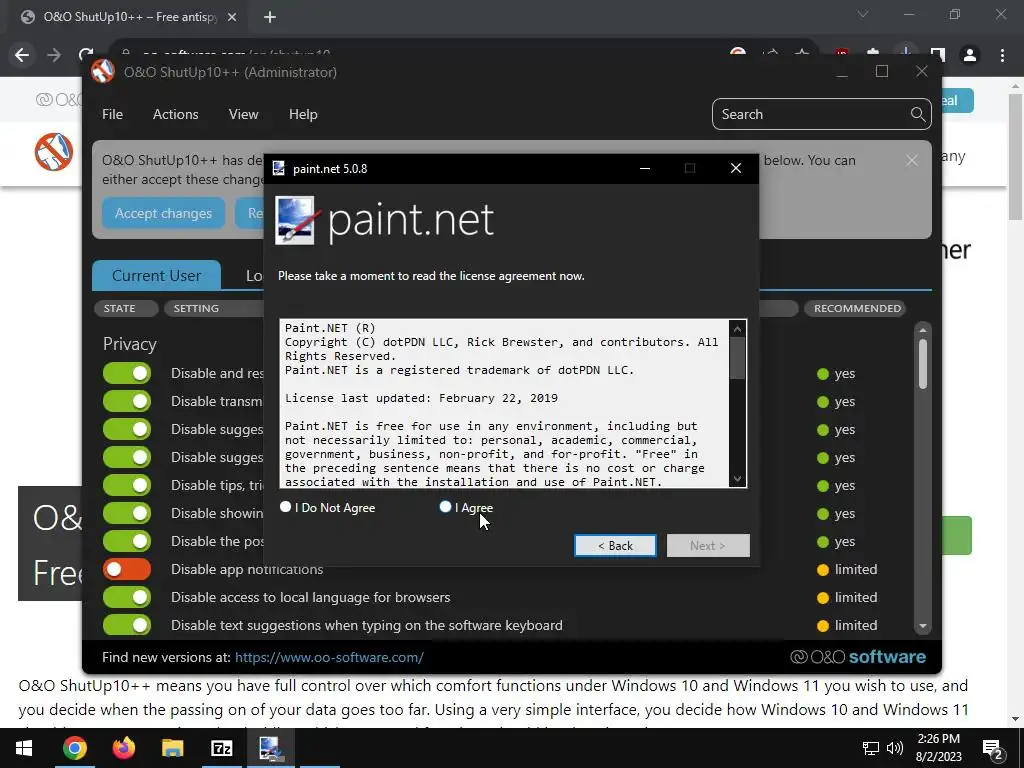The height and width of the screenshot is (768, 1024).
Task: Open the Windows Start menu
Action: point(24,748)
